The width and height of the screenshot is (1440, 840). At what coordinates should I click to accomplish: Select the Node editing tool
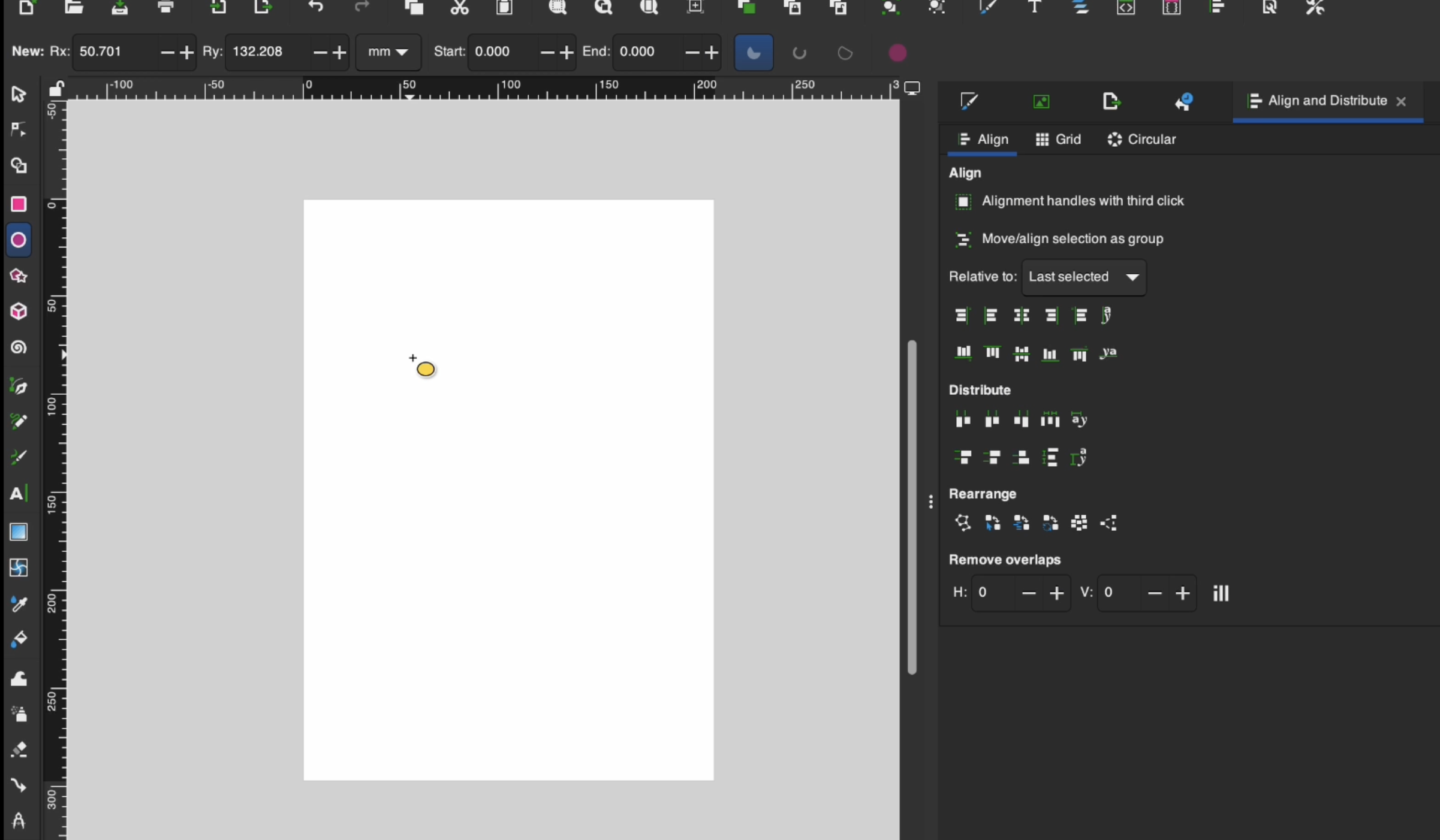(x=19, y=130)
